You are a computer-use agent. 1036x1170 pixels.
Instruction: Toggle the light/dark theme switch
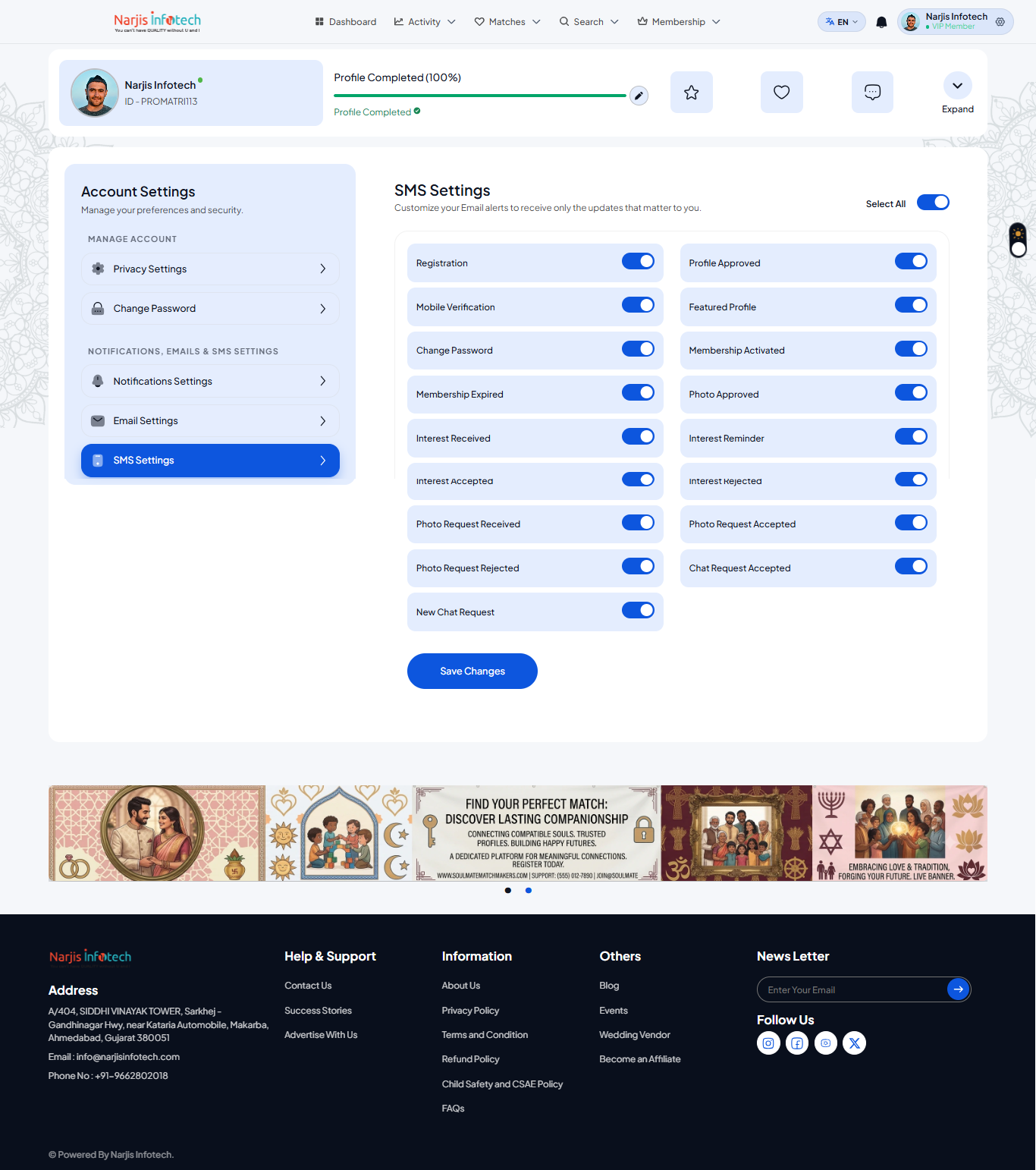pyautogui.click(x=1019, y=240)
